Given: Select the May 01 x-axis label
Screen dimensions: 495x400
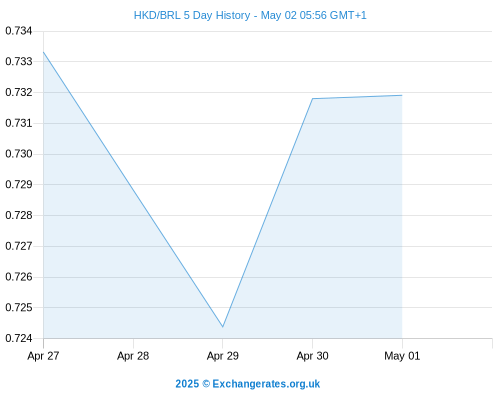Looking at the screenshot, I should click(x=402, y=356).
